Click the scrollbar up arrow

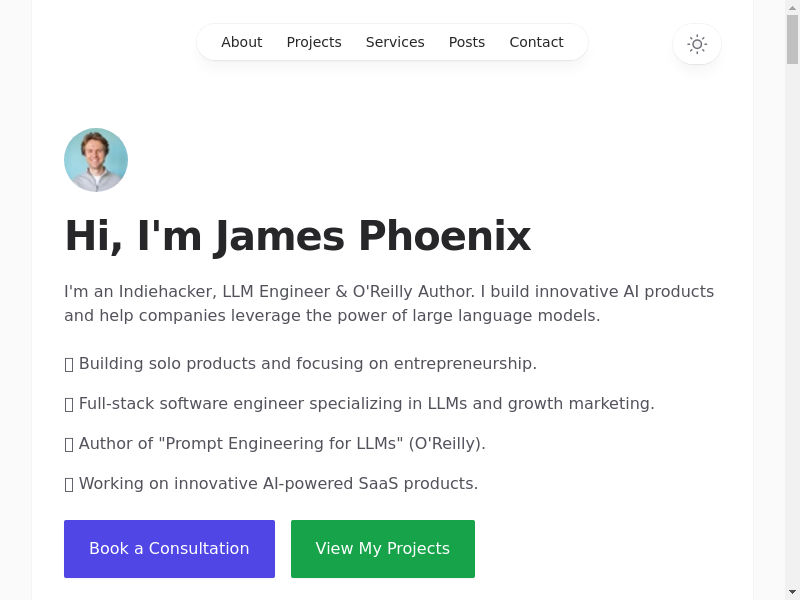point(792,7)
